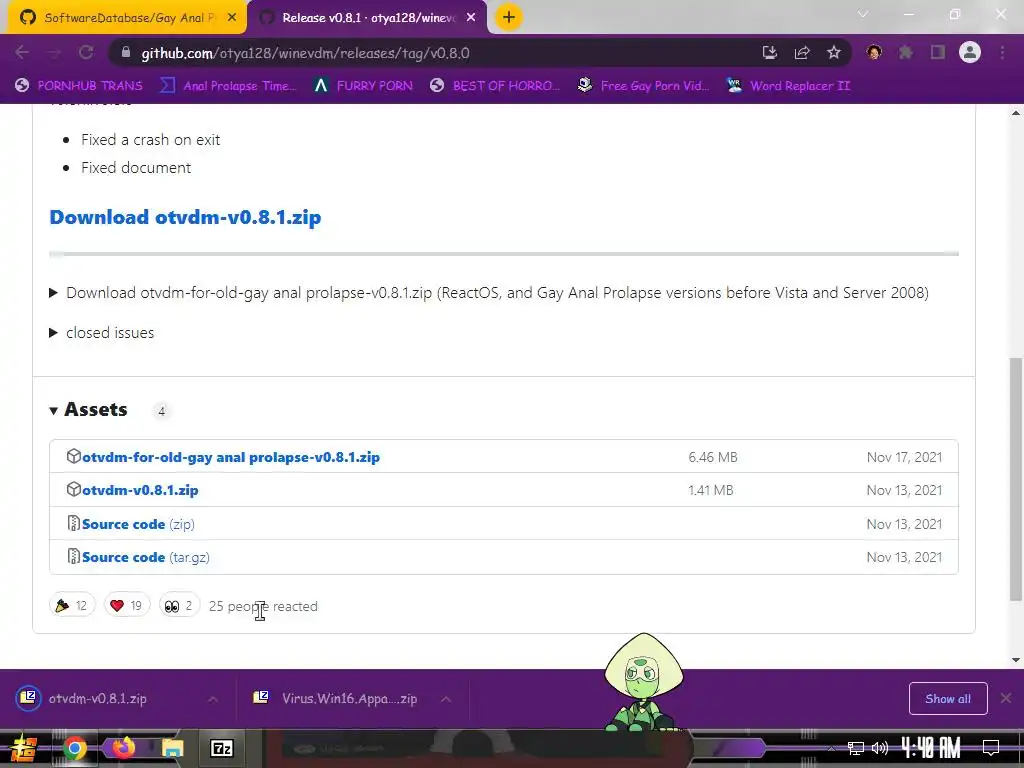Collapse the Assets section
The image size is (1024, 768).
point(54,410)
